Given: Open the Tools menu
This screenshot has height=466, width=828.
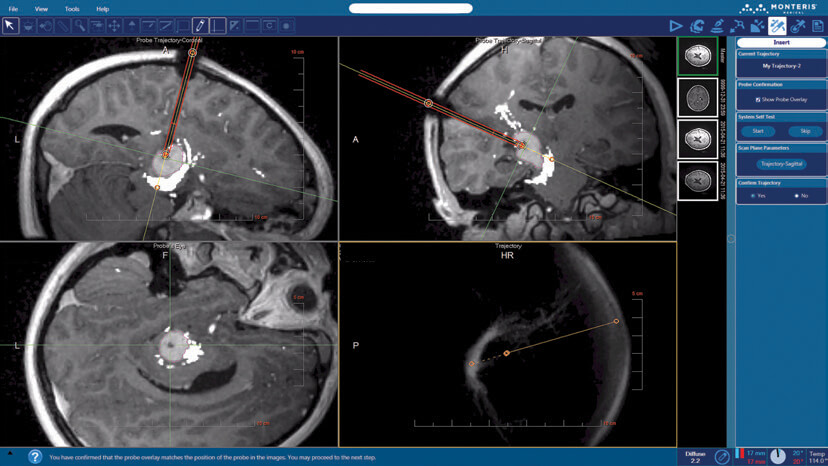Looking at the screenshot, I should pos(72,9).
